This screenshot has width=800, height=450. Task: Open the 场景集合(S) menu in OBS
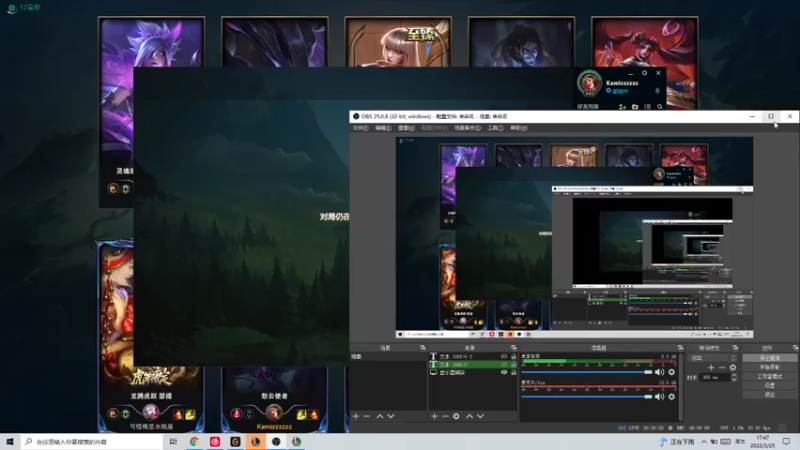click(467, 128)
